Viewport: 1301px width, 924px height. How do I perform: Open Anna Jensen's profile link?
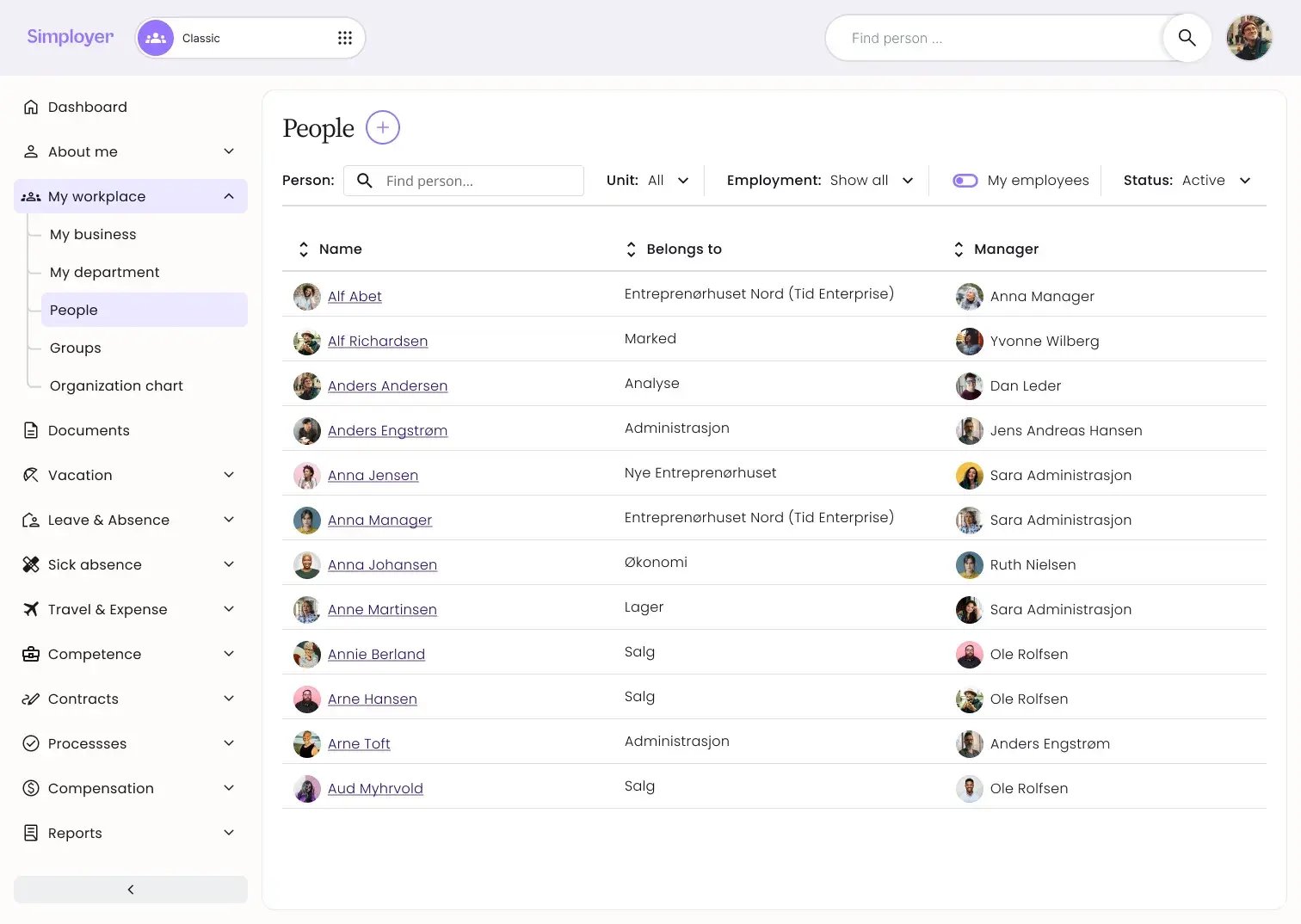(373, 475)
